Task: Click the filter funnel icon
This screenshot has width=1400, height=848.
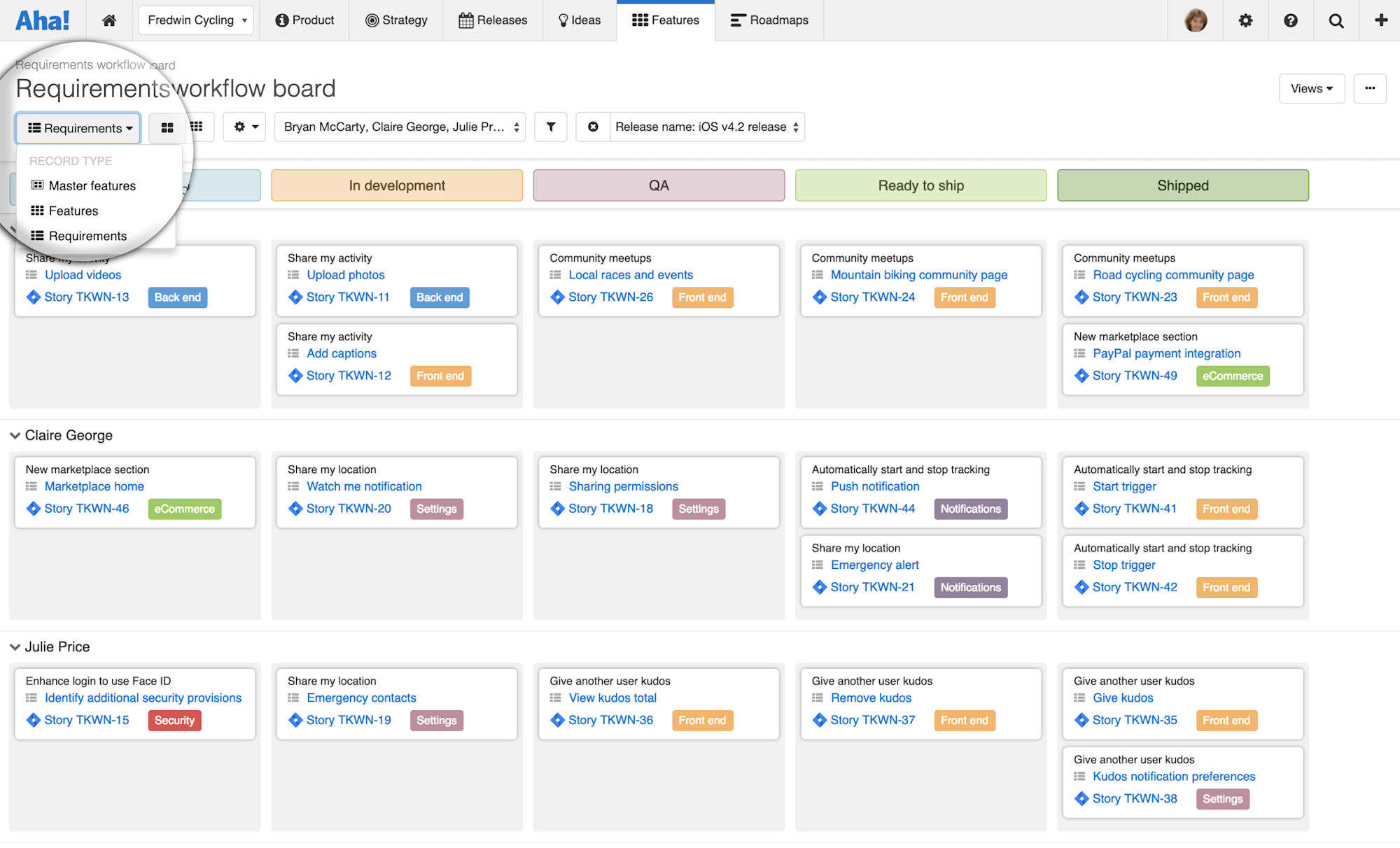Action: tap(550, 127)
